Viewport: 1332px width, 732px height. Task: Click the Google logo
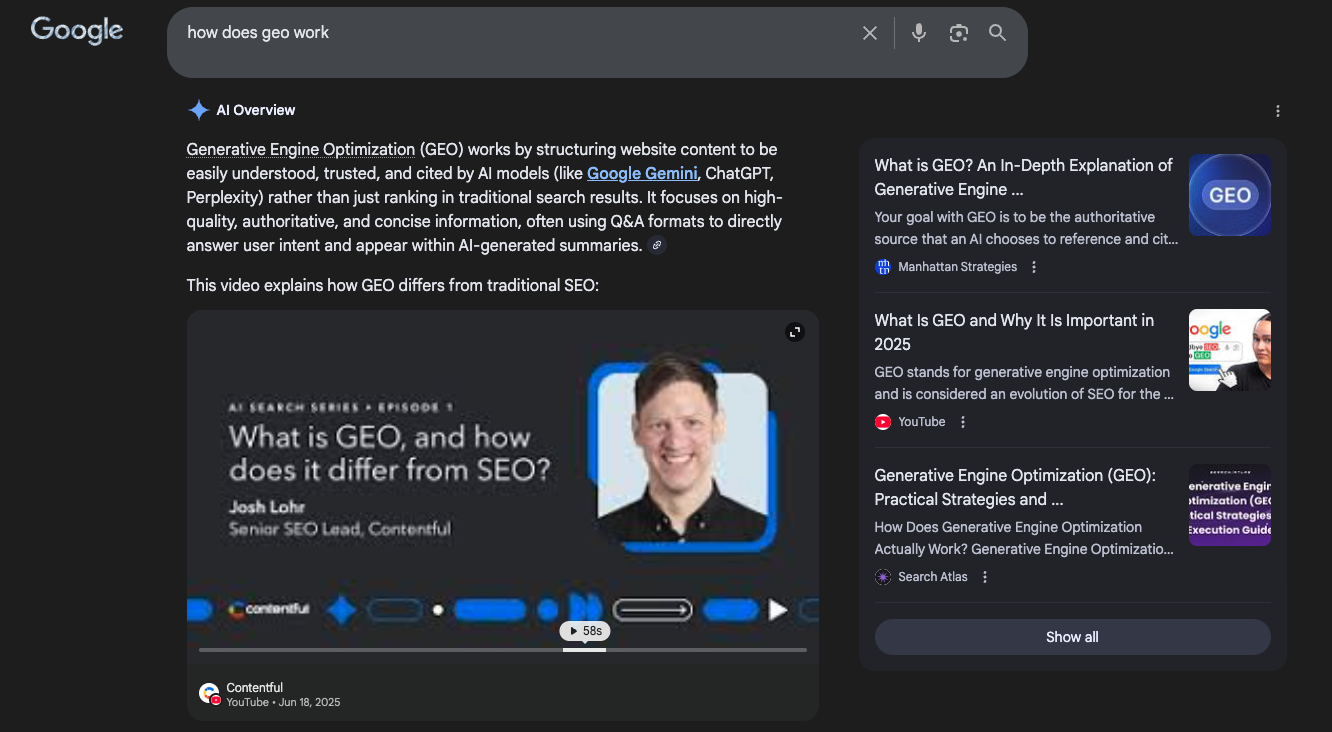[77, 31]
